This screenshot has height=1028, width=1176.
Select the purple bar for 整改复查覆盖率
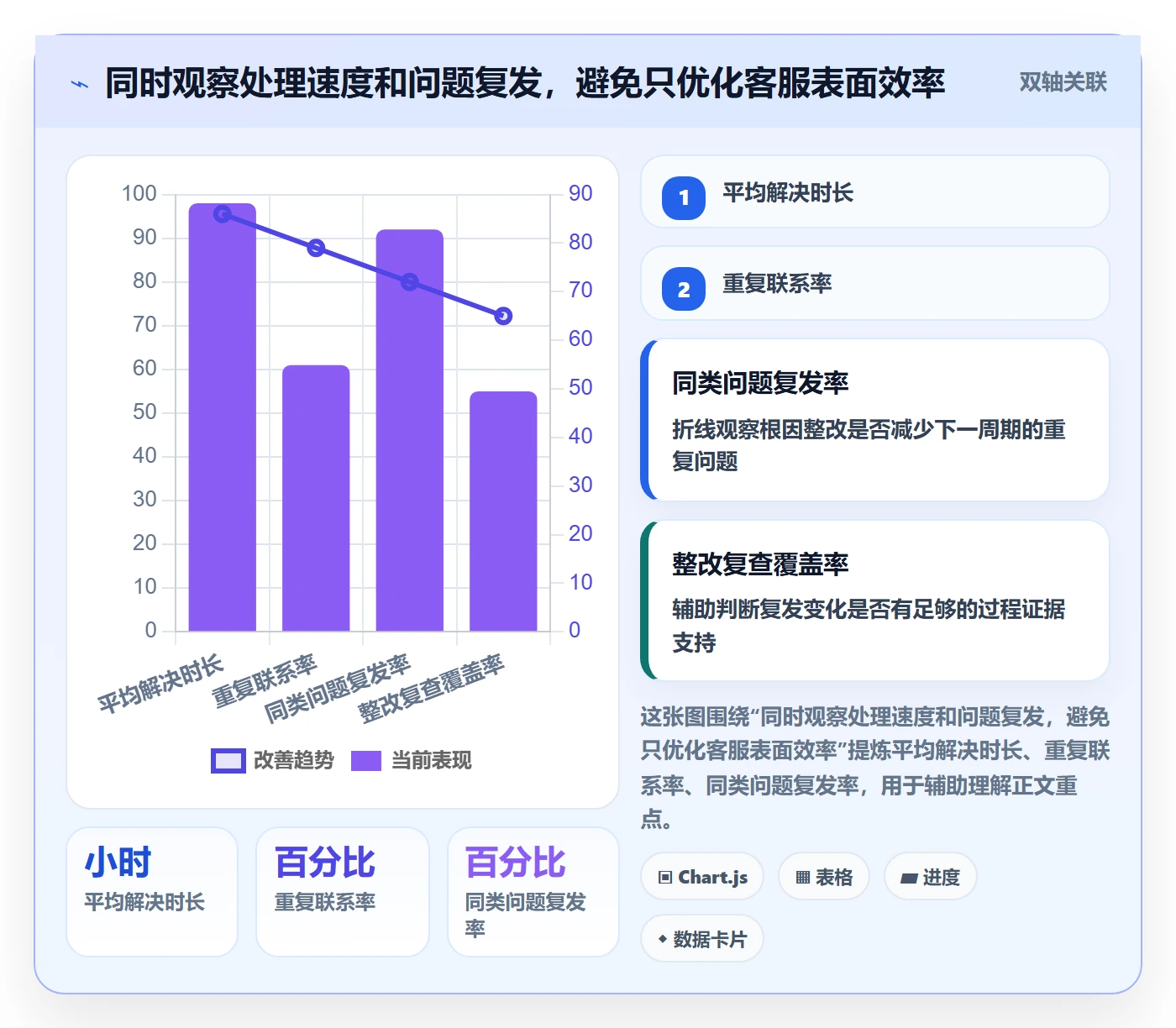(x=503, y=511)
